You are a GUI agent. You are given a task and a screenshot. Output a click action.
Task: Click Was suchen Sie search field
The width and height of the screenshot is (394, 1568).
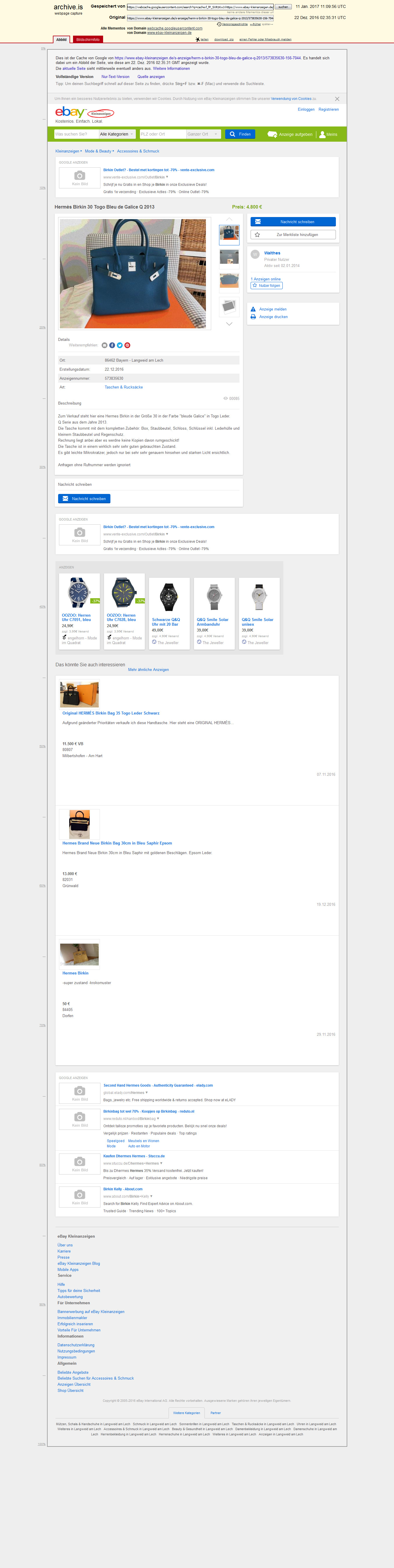pos(76,134)
